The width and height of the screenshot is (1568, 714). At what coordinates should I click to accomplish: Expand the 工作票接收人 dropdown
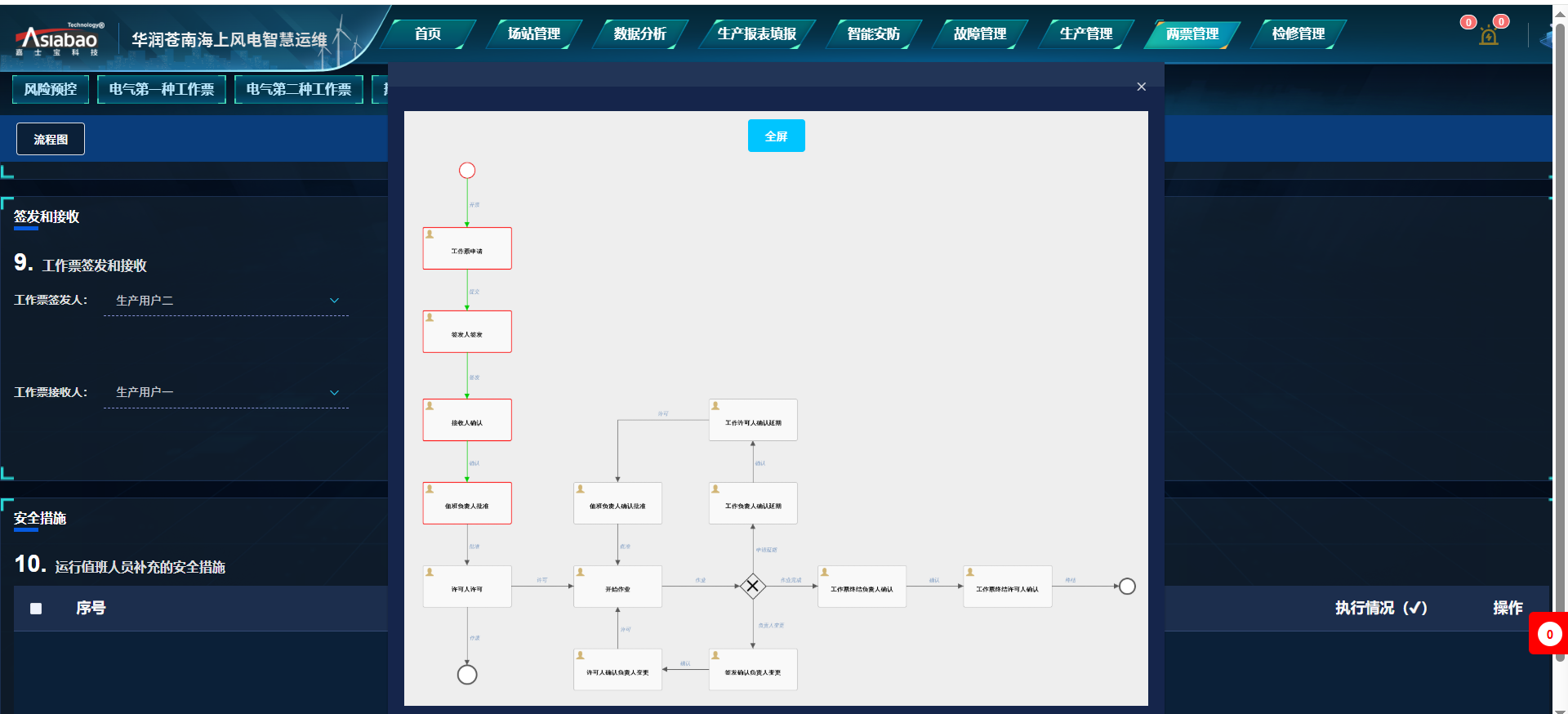(334, 392)
